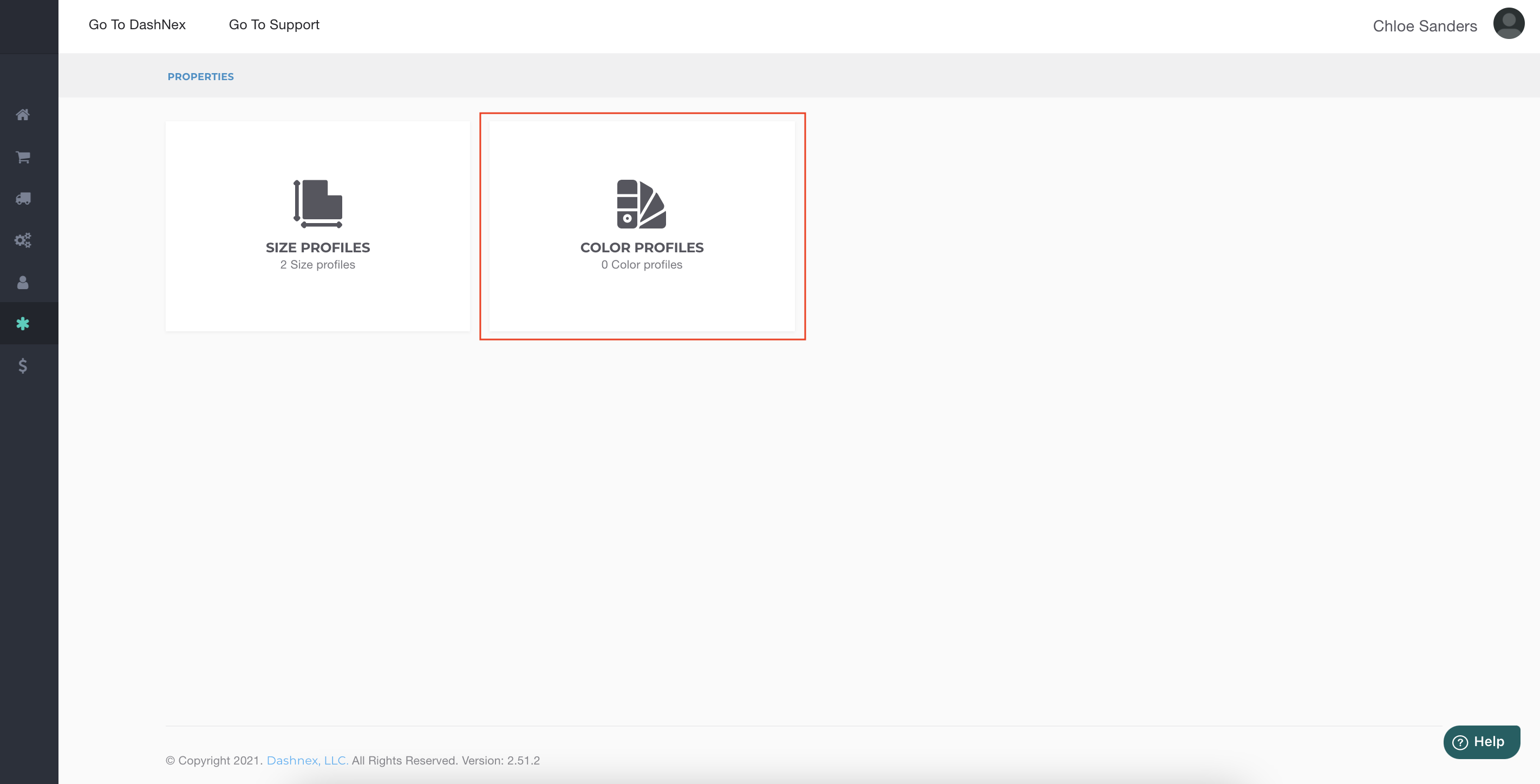Select the green asterisk properties icon

click(23, 323)
